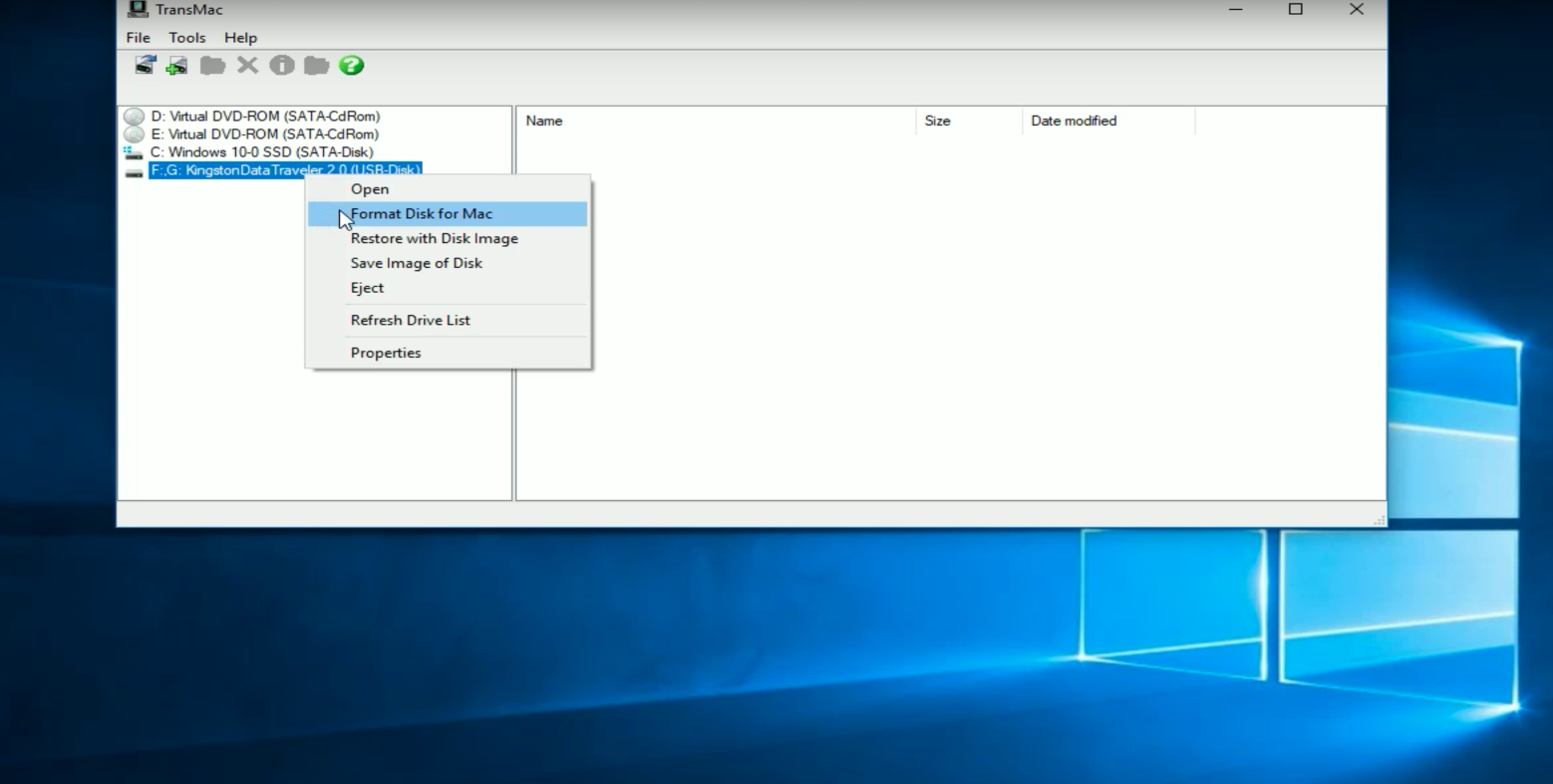The height and width of the screenshot is (784, 1553).
Task: Open the Tools menu
Action: pos(187,38)
